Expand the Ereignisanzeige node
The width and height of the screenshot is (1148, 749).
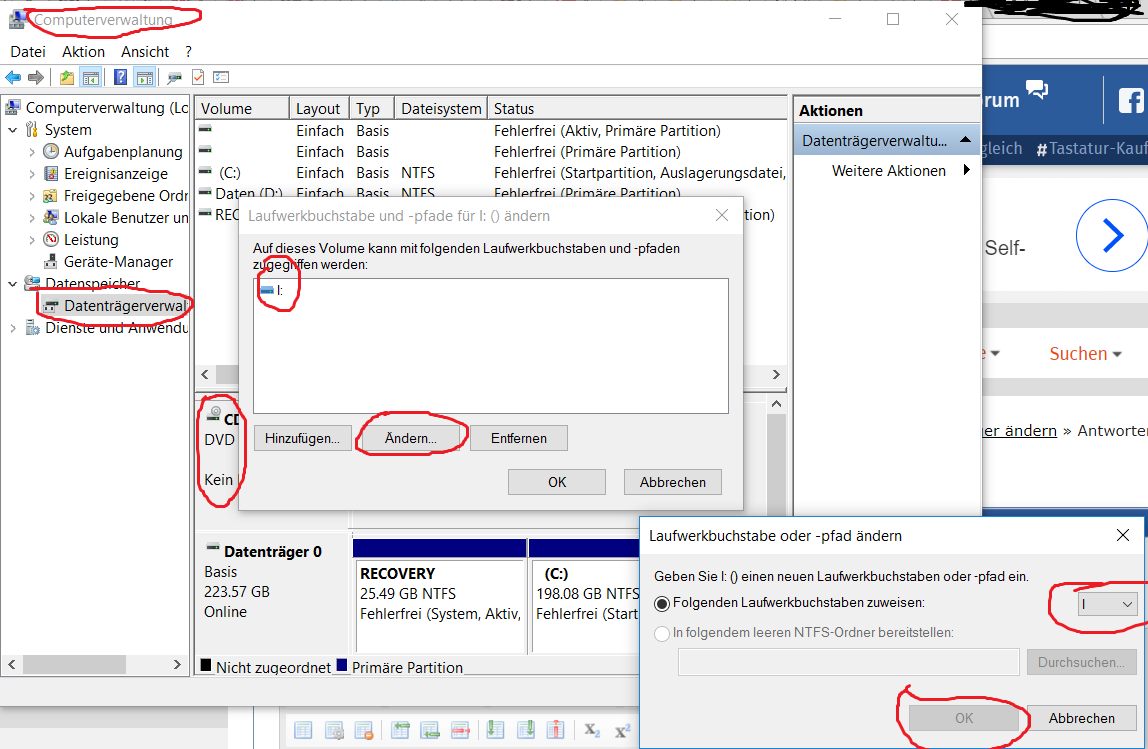(x=31, y=174)
